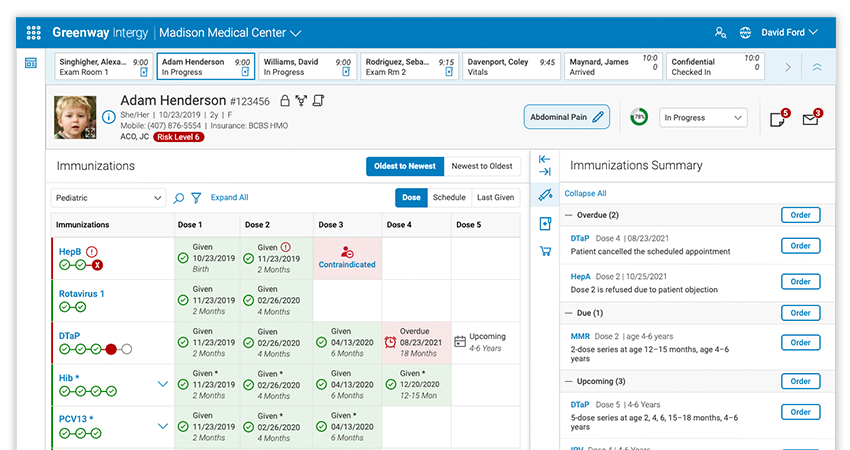Select the Schedule view toggle
This screenshot has width=850, height=450.
click(x=449, y=198)
